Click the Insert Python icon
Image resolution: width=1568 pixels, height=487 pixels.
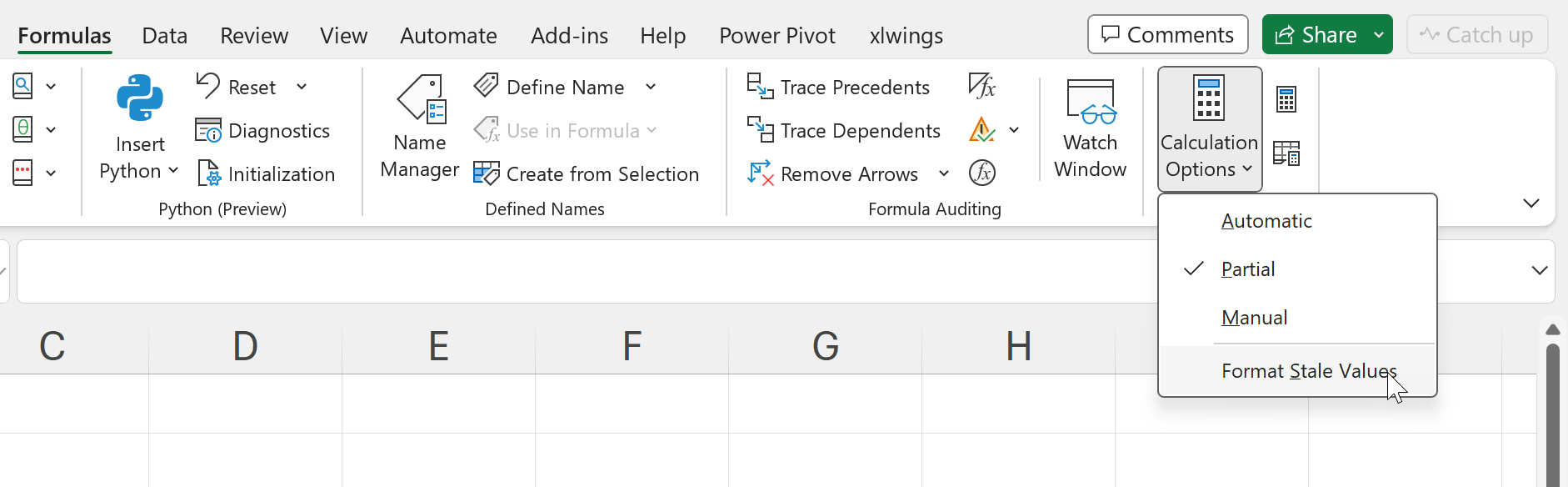pos(139,98)
